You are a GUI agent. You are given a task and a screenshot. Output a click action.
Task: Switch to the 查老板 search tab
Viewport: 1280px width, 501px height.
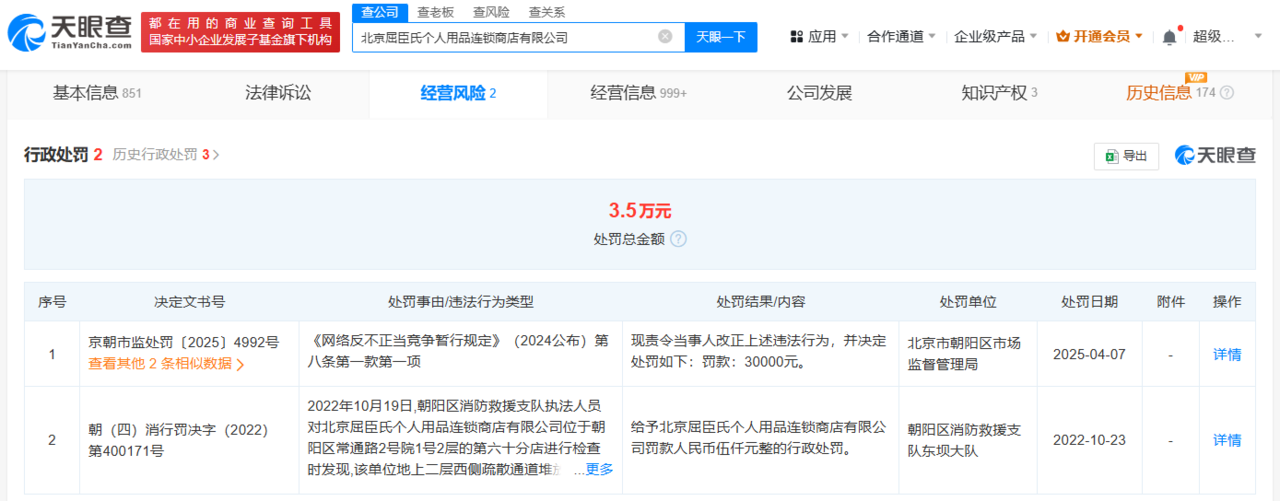click(435, 12)
